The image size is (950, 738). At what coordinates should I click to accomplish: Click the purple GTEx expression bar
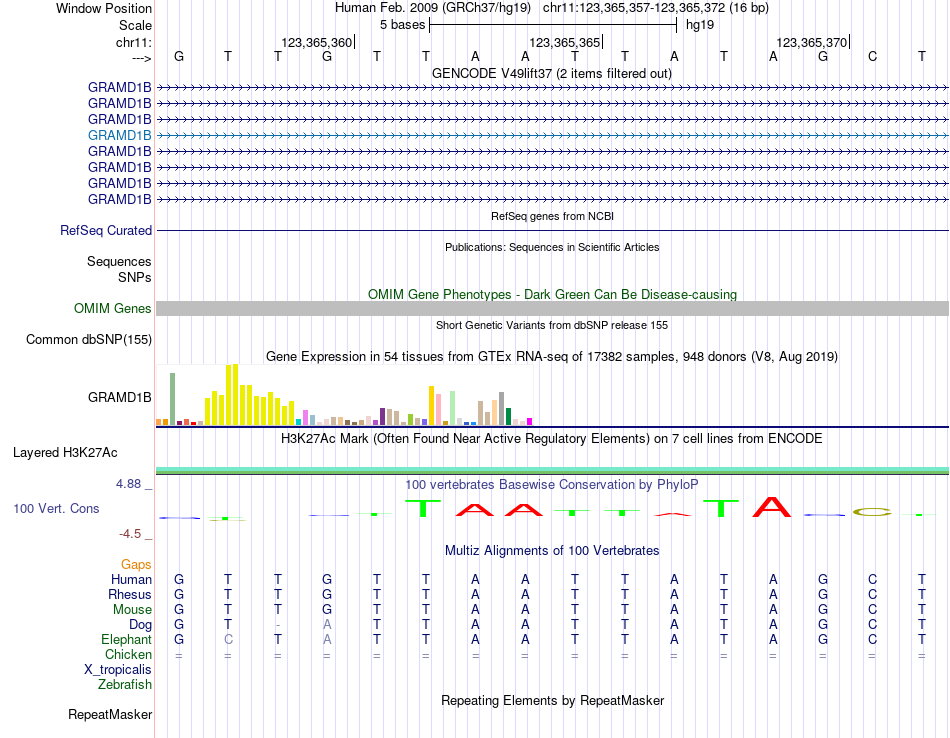click(382, 416)
